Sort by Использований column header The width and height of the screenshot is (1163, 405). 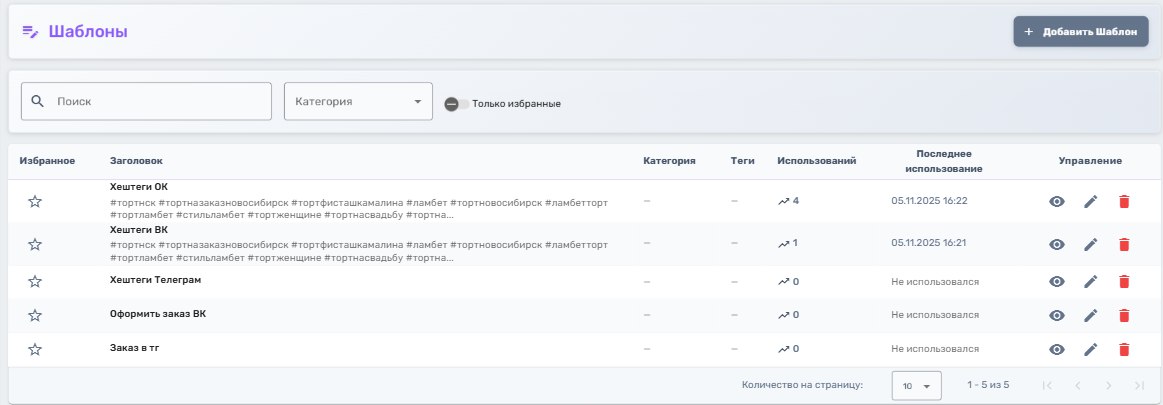(817, 161)
